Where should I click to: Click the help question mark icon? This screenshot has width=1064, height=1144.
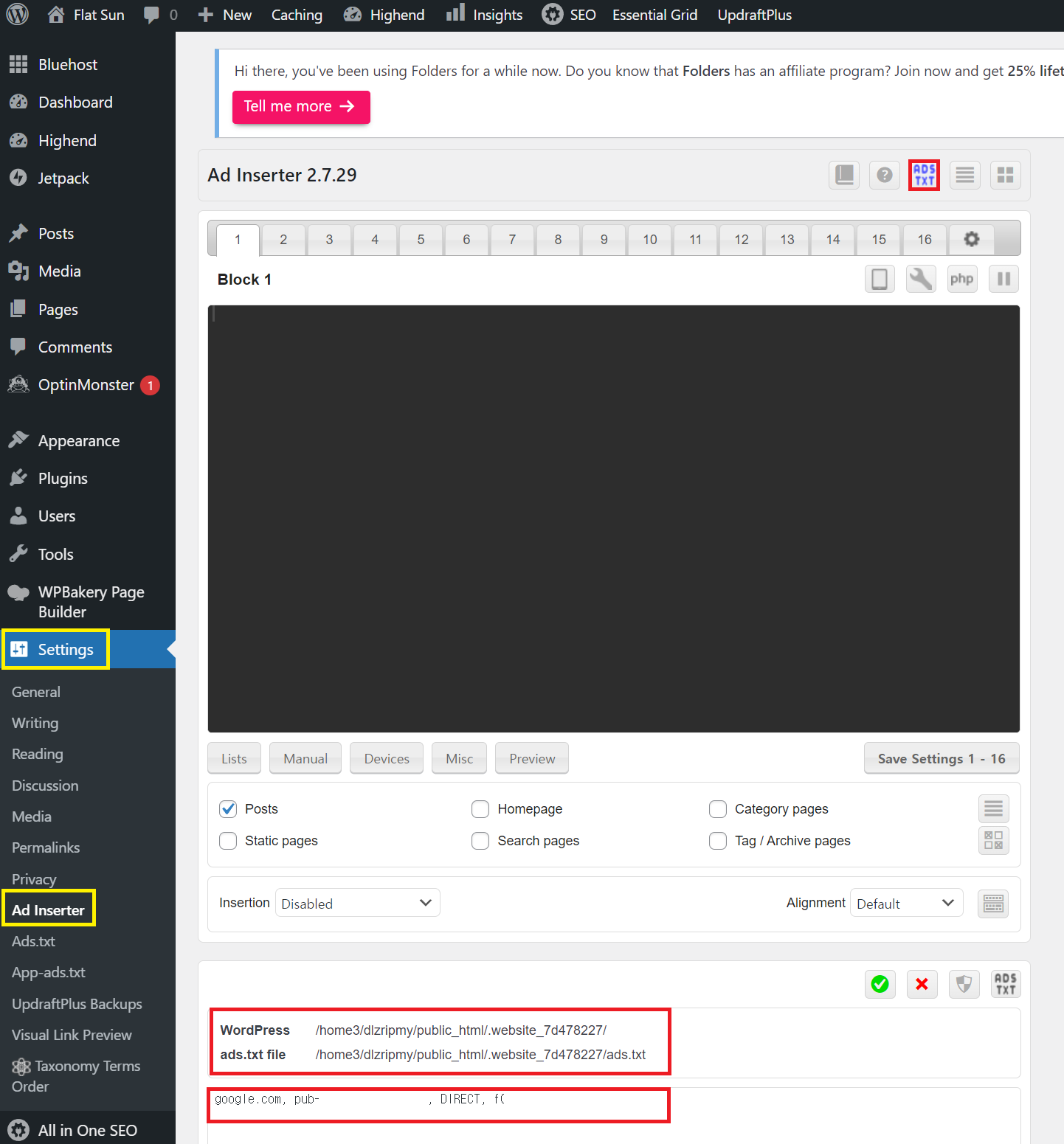tap(885, 175)
